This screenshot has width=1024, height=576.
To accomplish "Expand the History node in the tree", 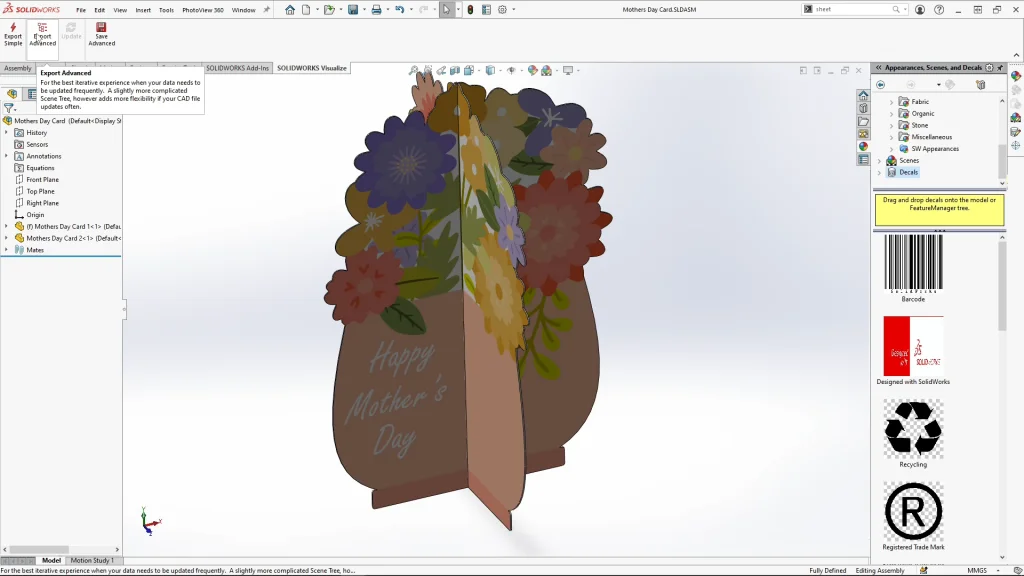I will pos(6,133).
